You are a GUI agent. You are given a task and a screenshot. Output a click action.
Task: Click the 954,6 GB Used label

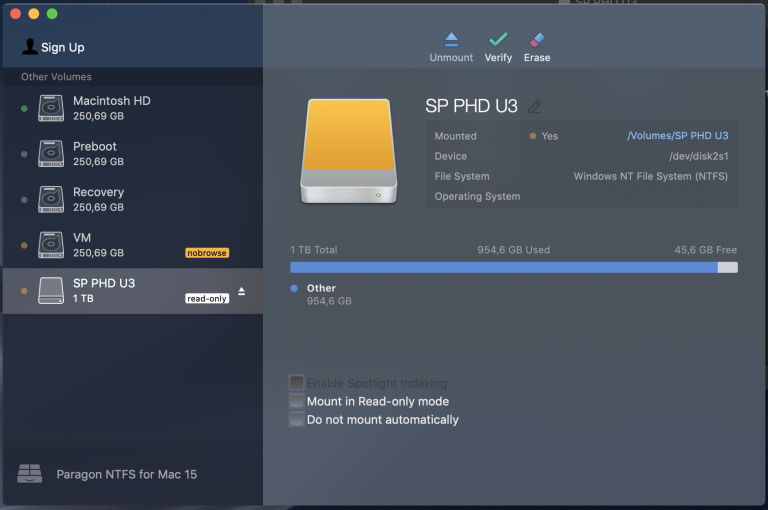click(x=513, y=250)
